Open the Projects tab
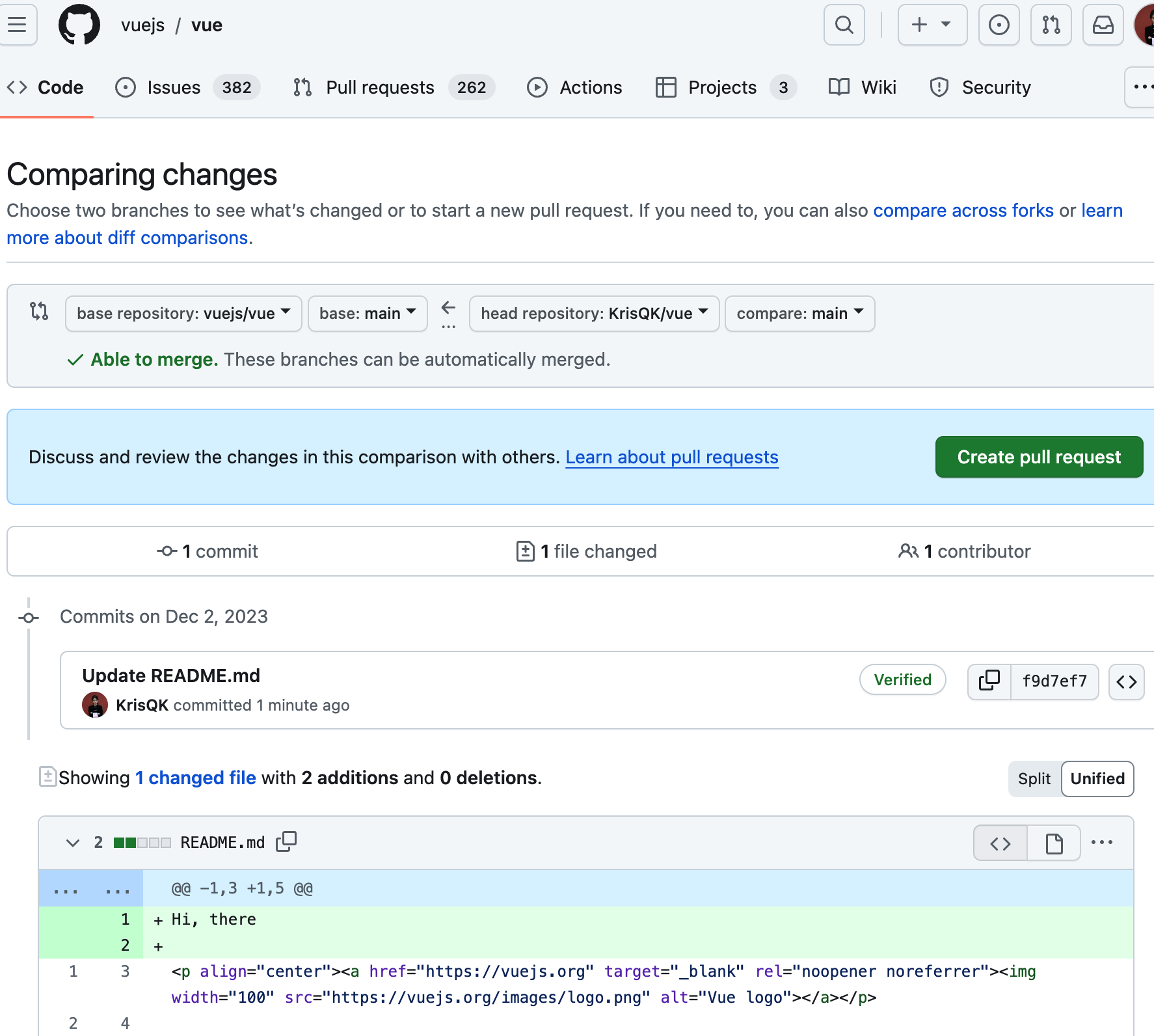 pyautogui.click(x=726, y=87)
